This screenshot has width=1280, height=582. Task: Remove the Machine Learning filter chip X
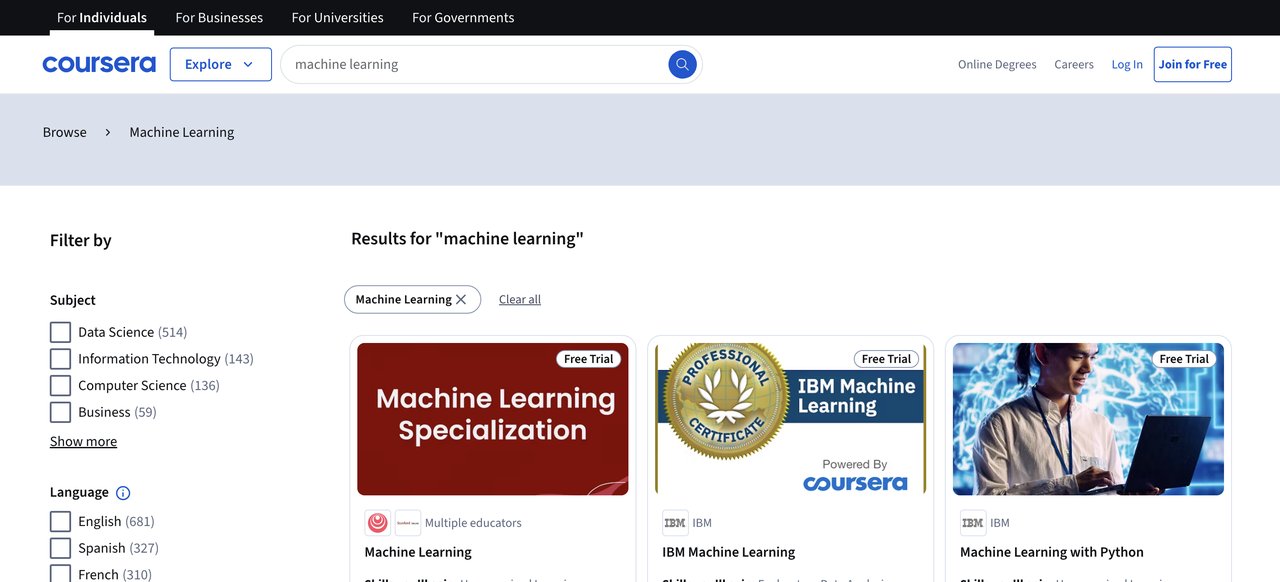pos(461,300)
